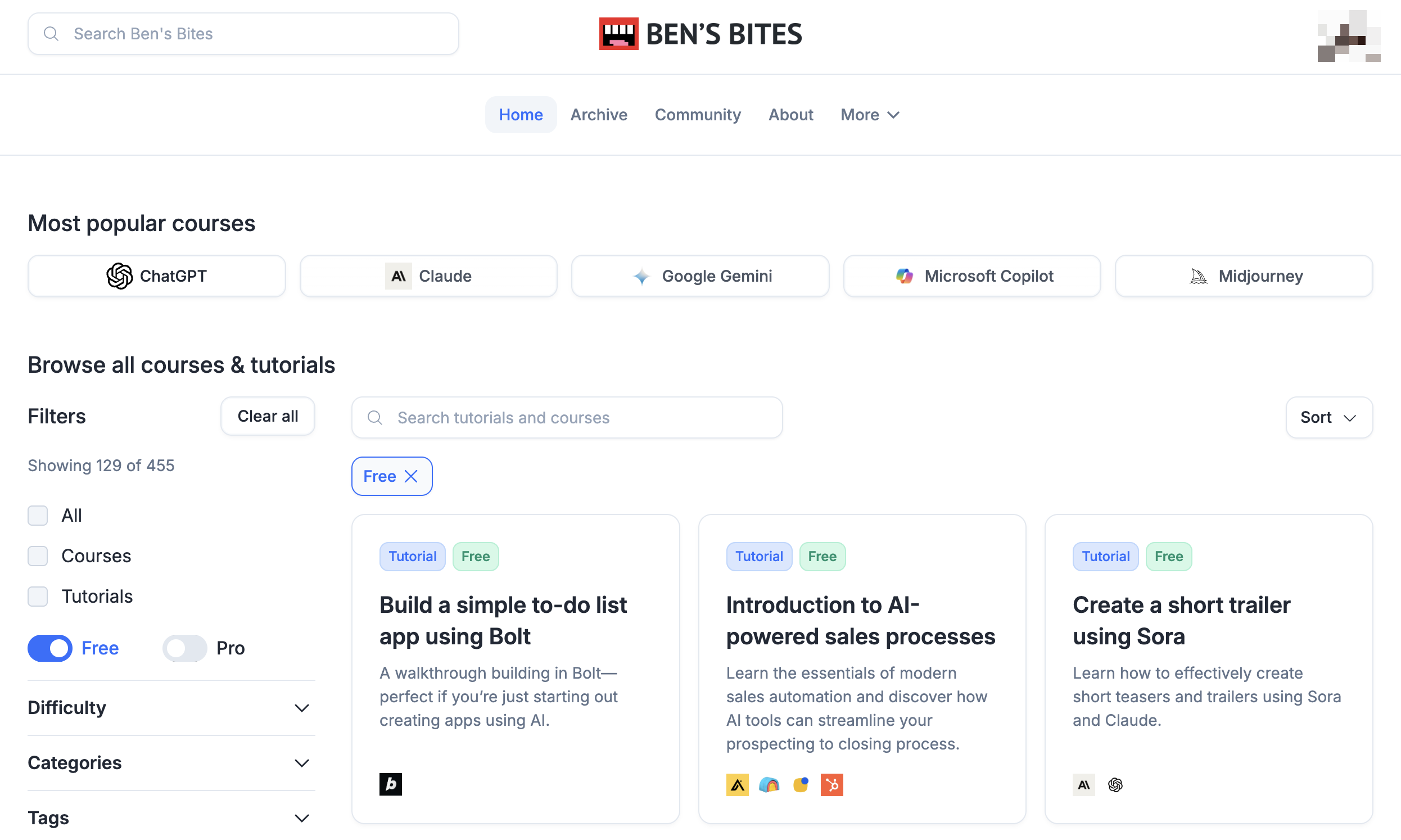This screenshot has width=1401, height=840.
Task: Click the yellow blob tool icon on sales card
Action: [x=801, y=785]
